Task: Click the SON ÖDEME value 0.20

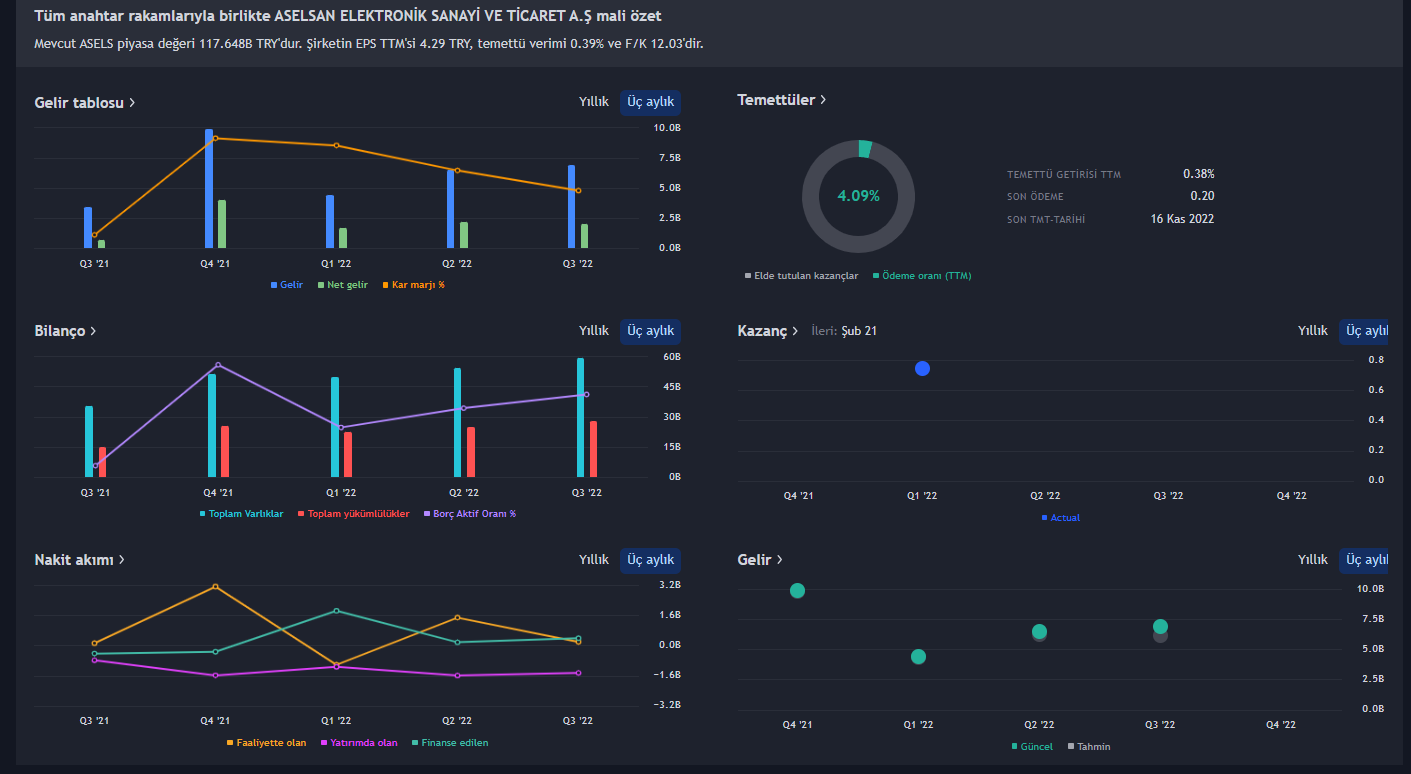Action: (1202, 196)
